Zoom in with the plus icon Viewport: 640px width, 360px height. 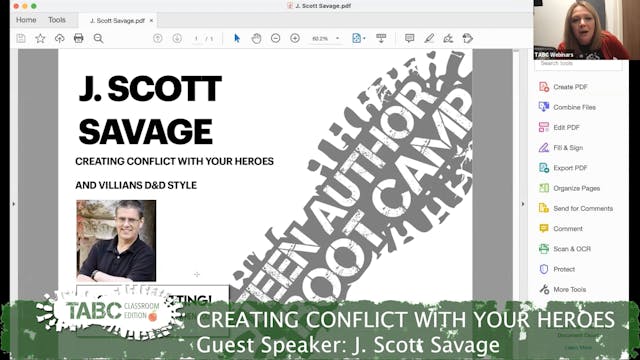click(295, 38)
